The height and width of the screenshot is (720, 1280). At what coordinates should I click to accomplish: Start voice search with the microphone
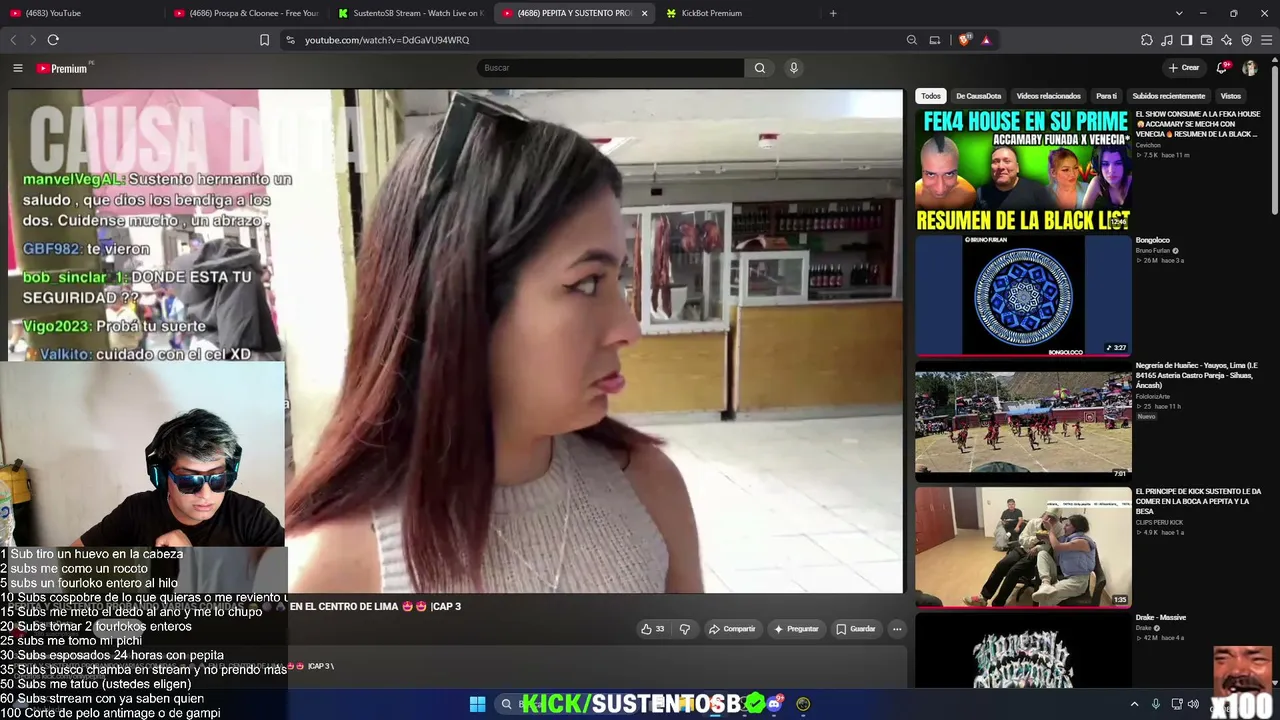tap(794, 68)
